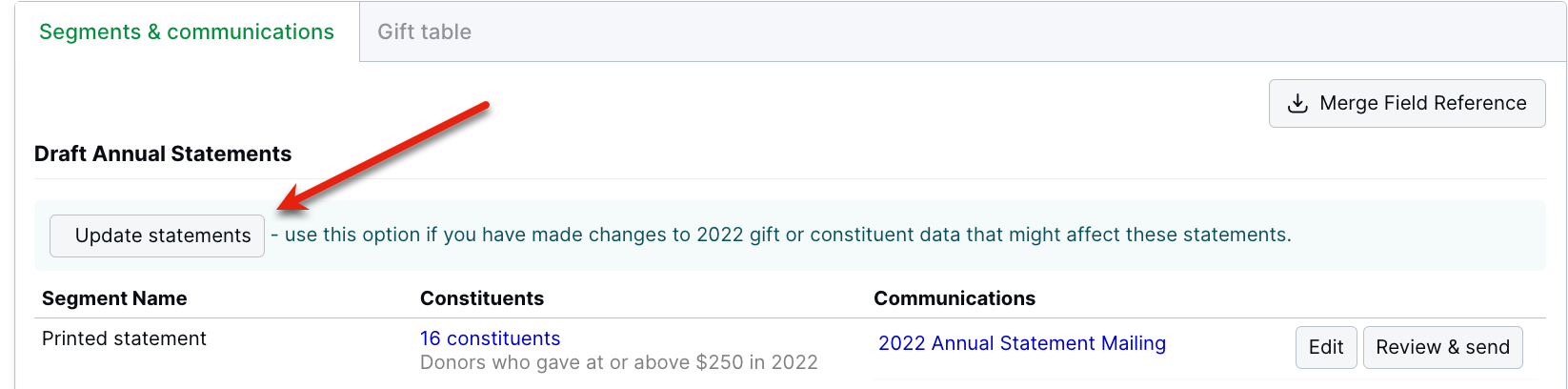Click the Segment Name column header
Image resolution: width=1568 pixels, height=389 pixels.
tap(114, 298)
